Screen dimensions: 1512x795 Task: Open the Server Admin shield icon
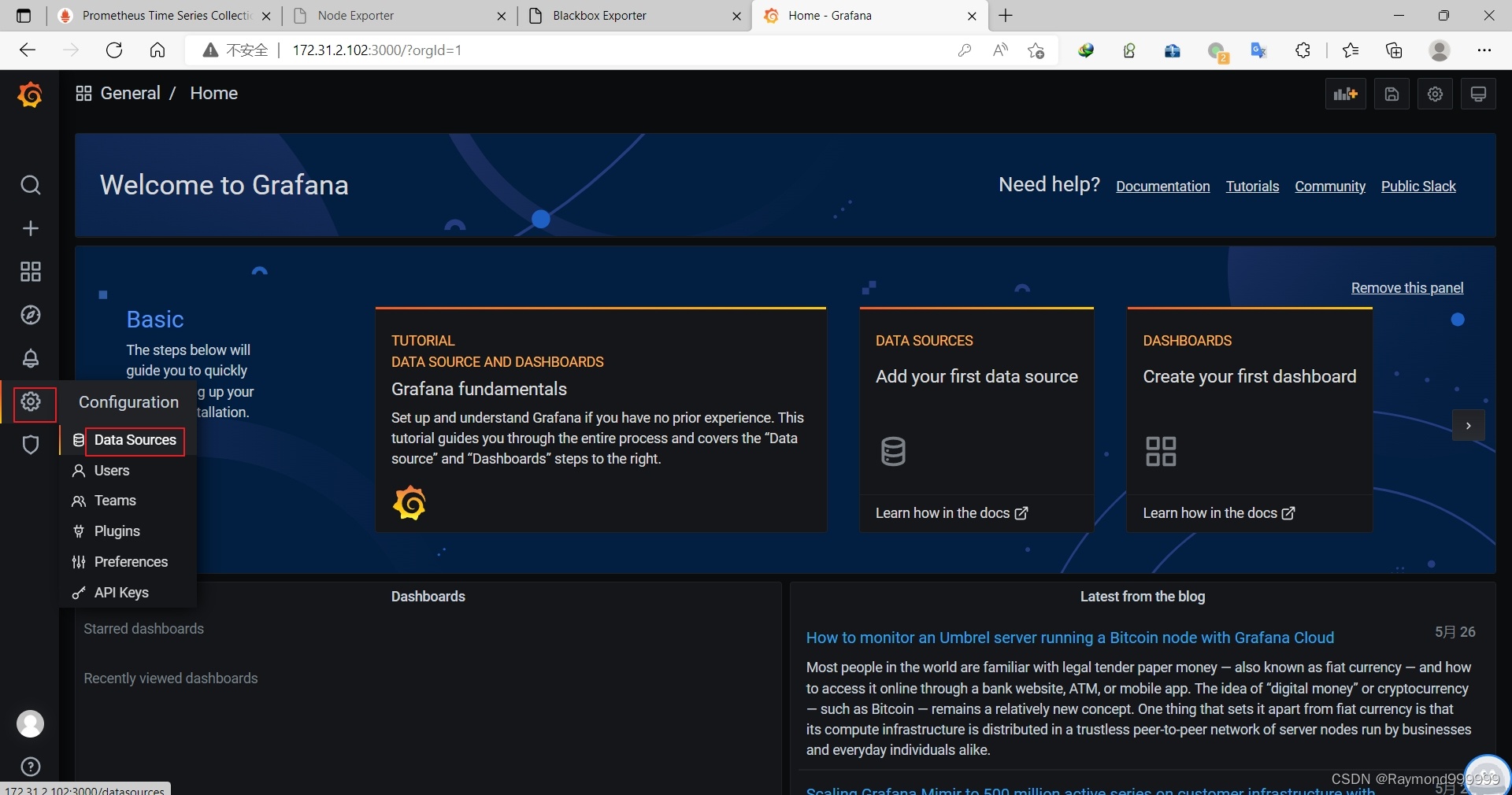[30, 445]
